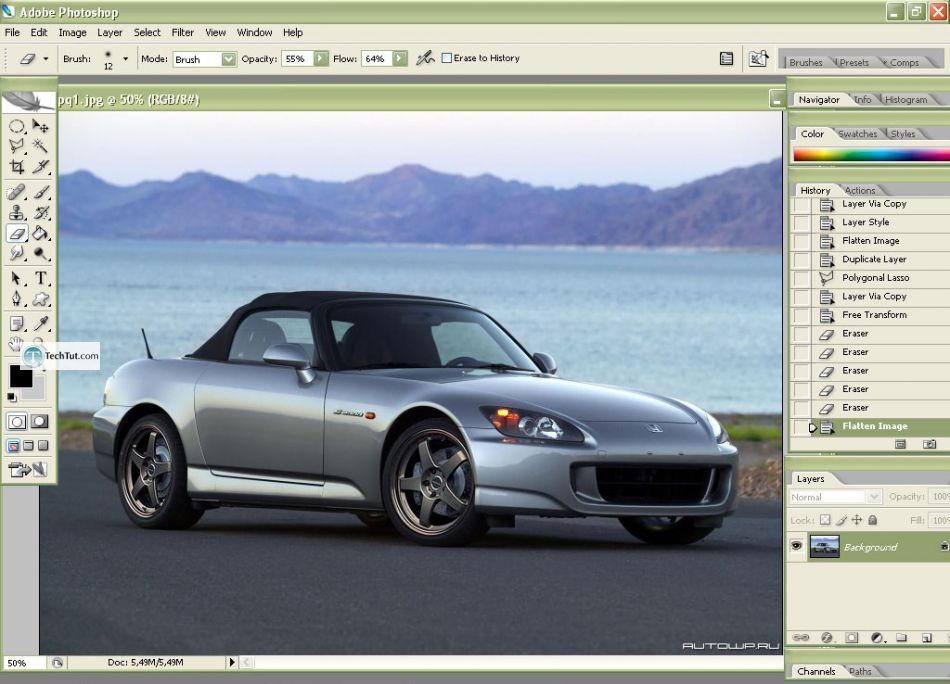This screenshot has height=684, width=950.
Task: Add layer mask icon in Layers panel
Action: tap(852, 637)
